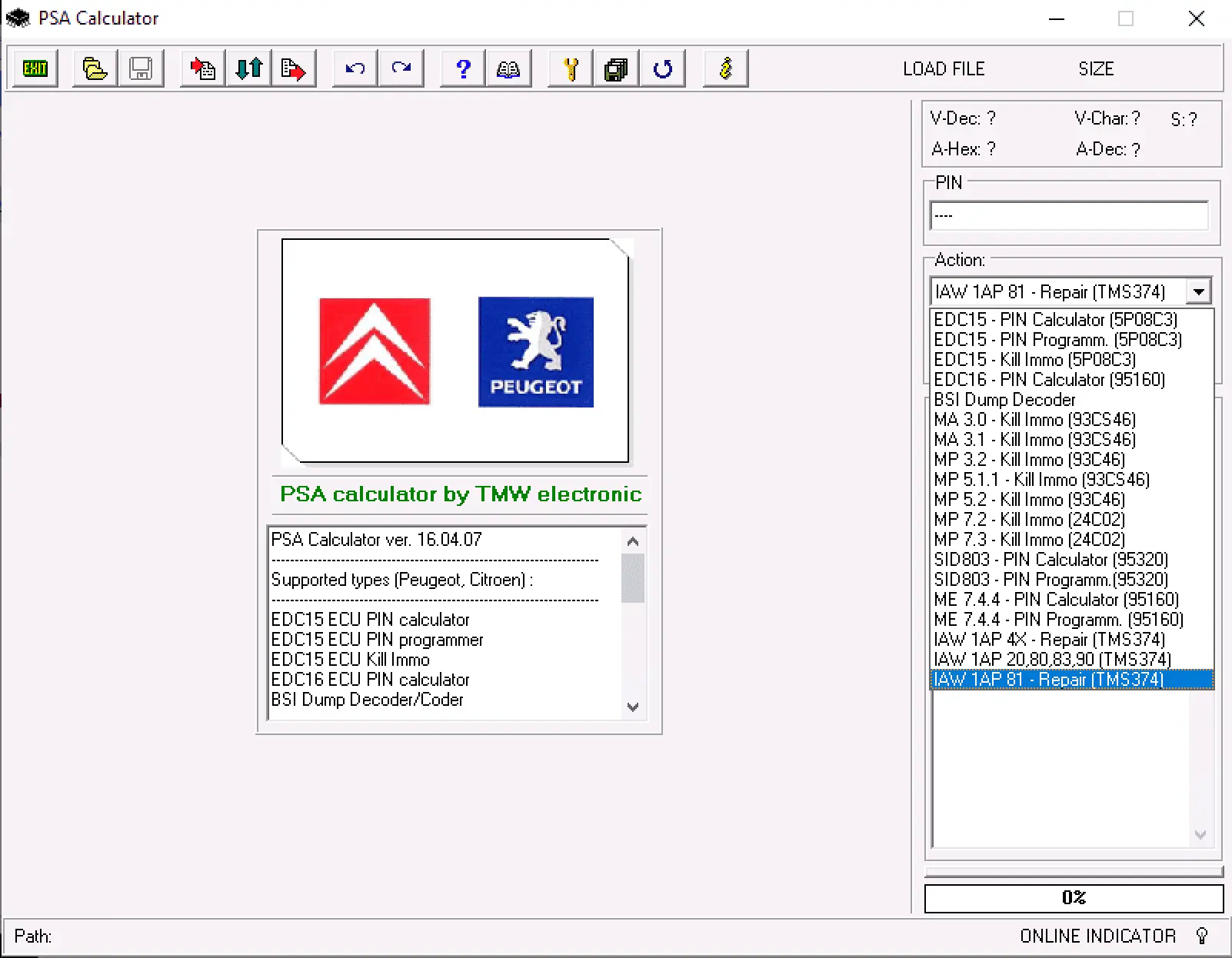Screen dimensions: 1232x958
Task: Click the Peugeot logo image
Action: click(x=536, y=351)
